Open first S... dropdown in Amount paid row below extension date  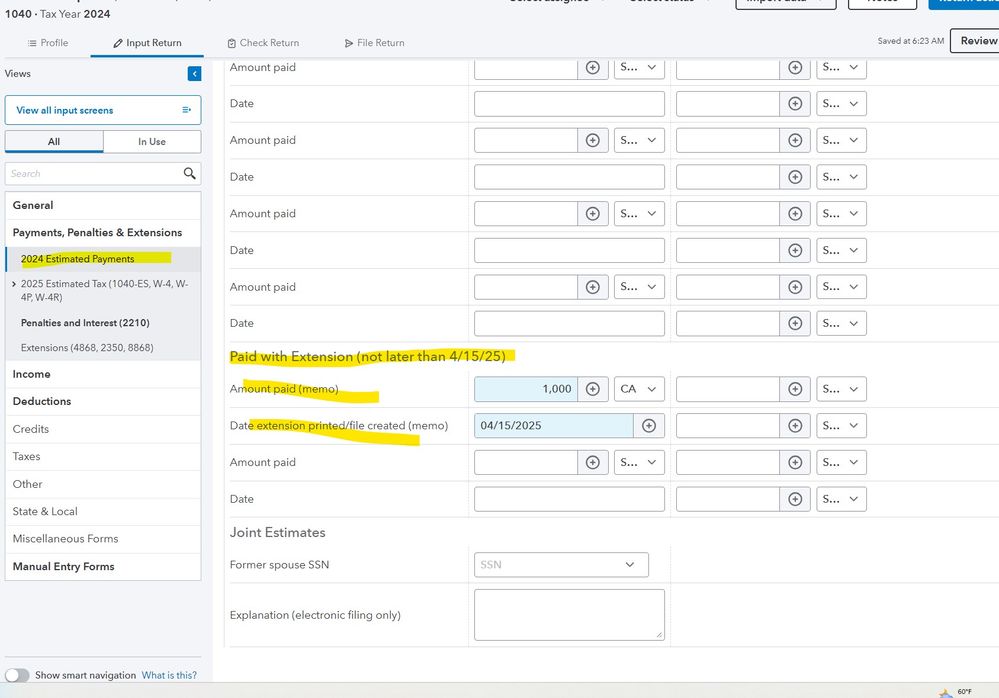click(x=639, y=462)
